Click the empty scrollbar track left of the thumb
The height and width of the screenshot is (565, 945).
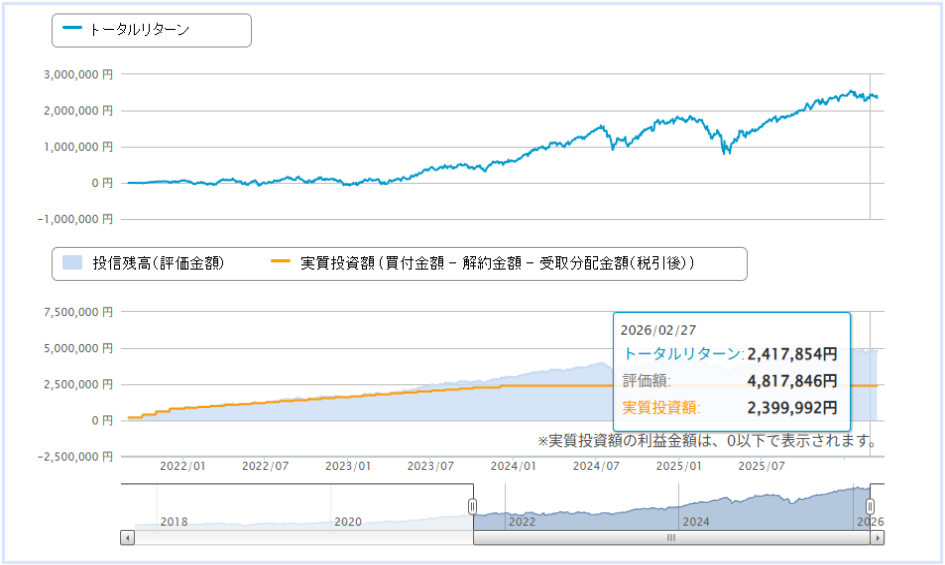click(x=300, y=538)
